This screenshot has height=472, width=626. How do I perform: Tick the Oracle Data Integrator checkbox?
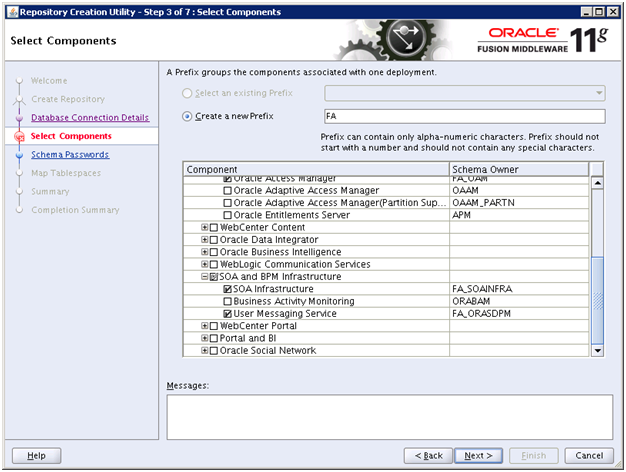click(x=214, y=240)
